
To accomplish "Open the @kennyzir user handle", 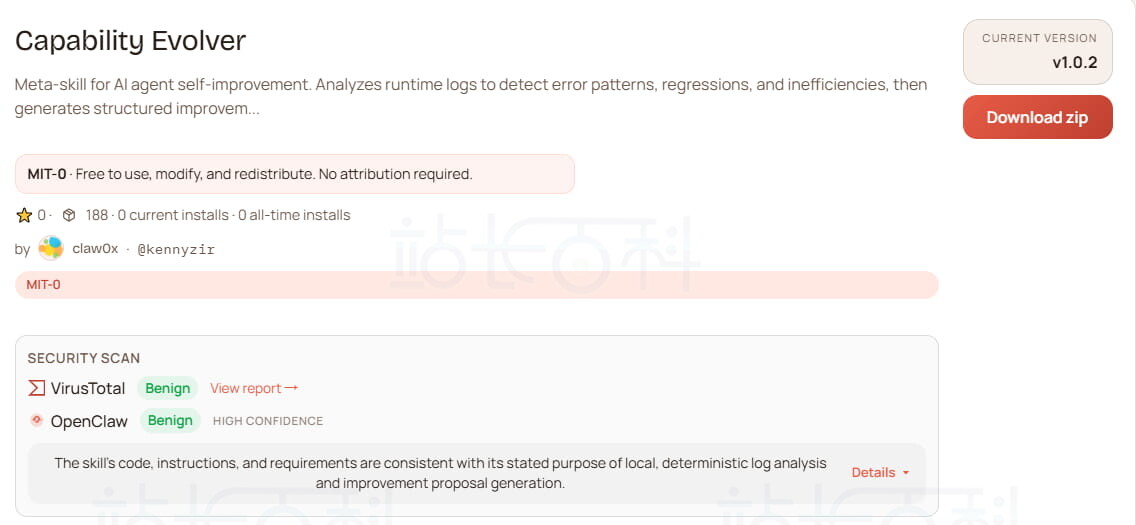I will pyautogui.click(x=176, y=249).
